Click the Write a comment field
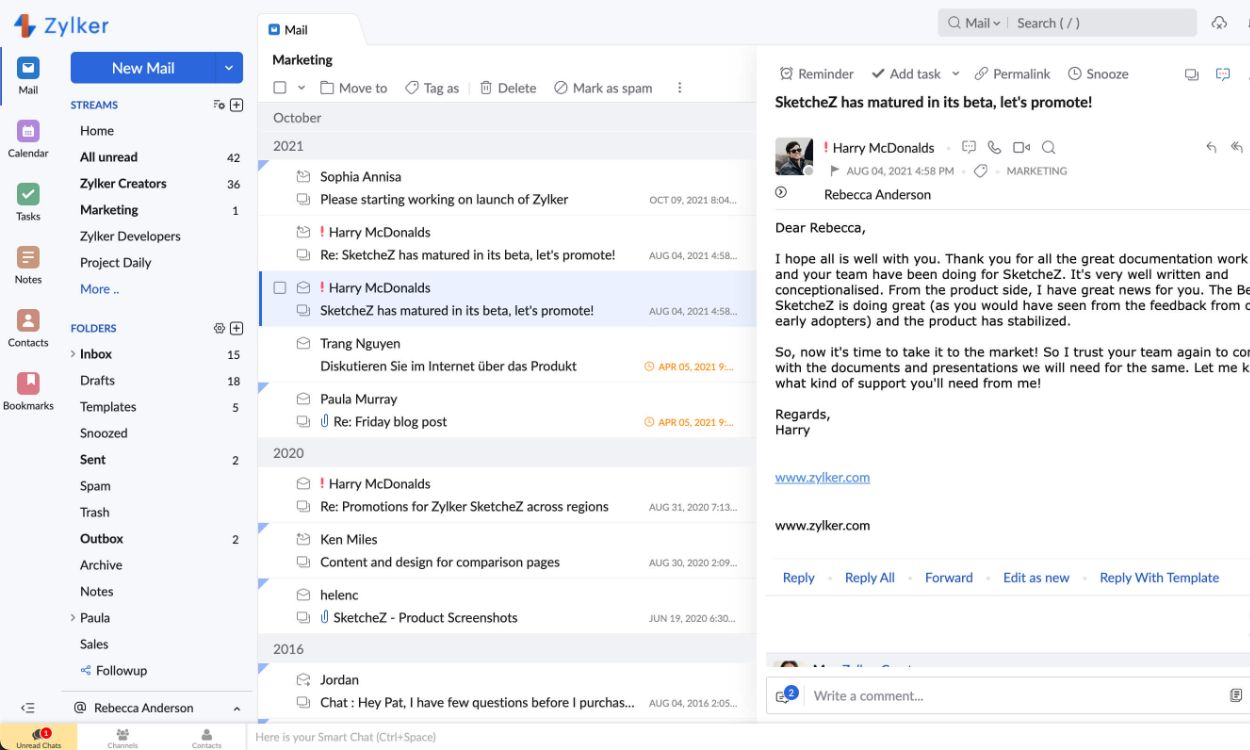 (x=900, y=695)
